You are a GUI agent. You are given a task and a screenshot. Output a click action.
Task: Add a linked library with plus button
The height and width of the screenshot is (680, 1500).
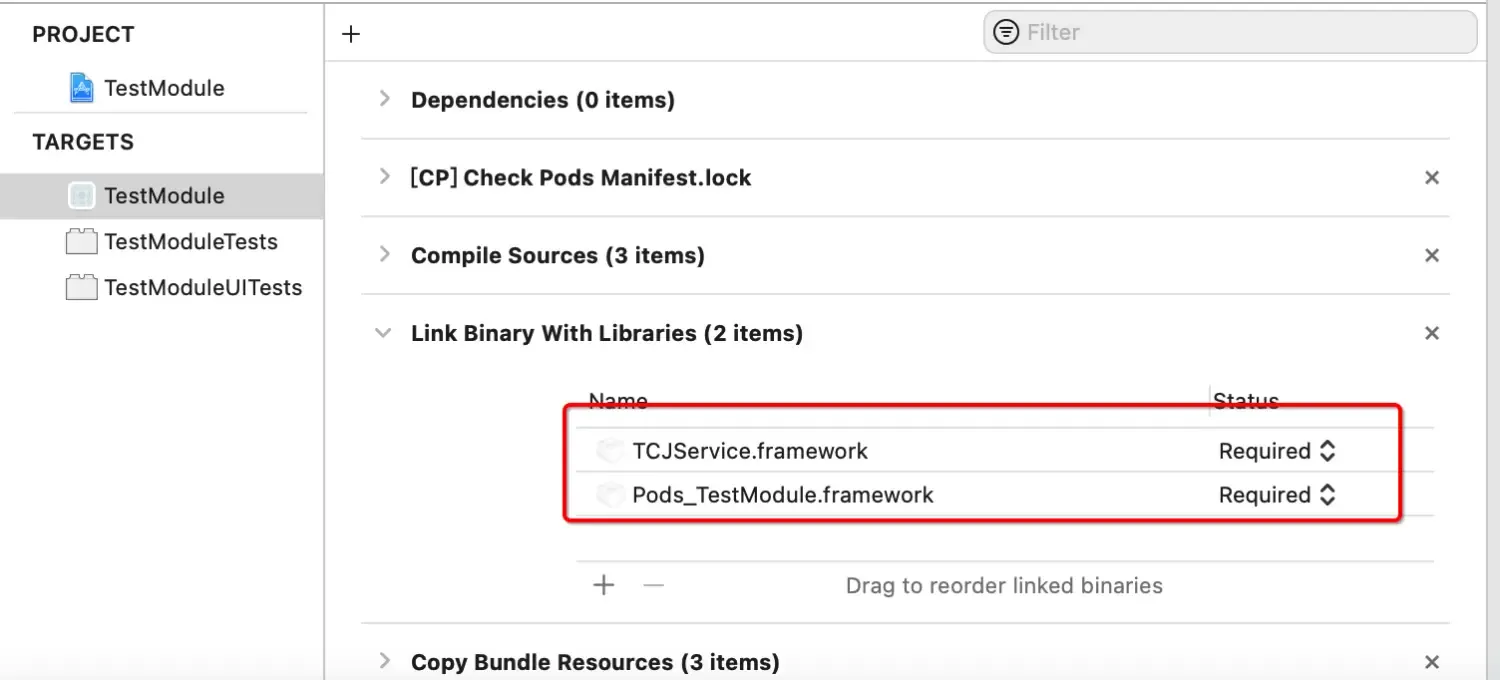point(604,585)
